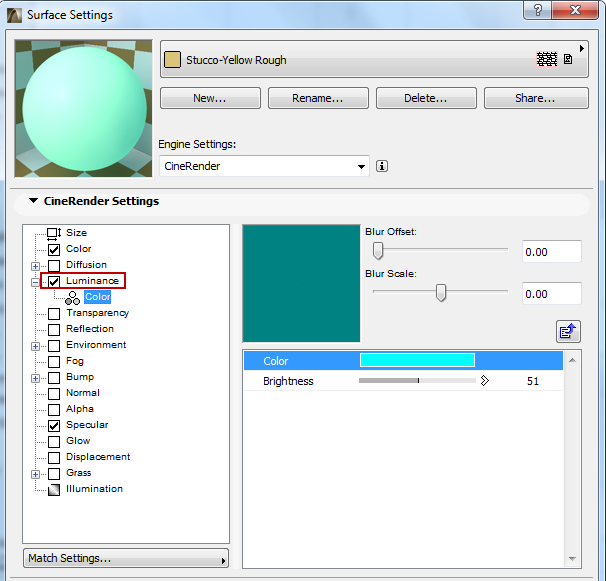The width and height of the screenshot is (606, 581).
Task: Disable the Specular channel checkbox
Action: pos(54,426)
